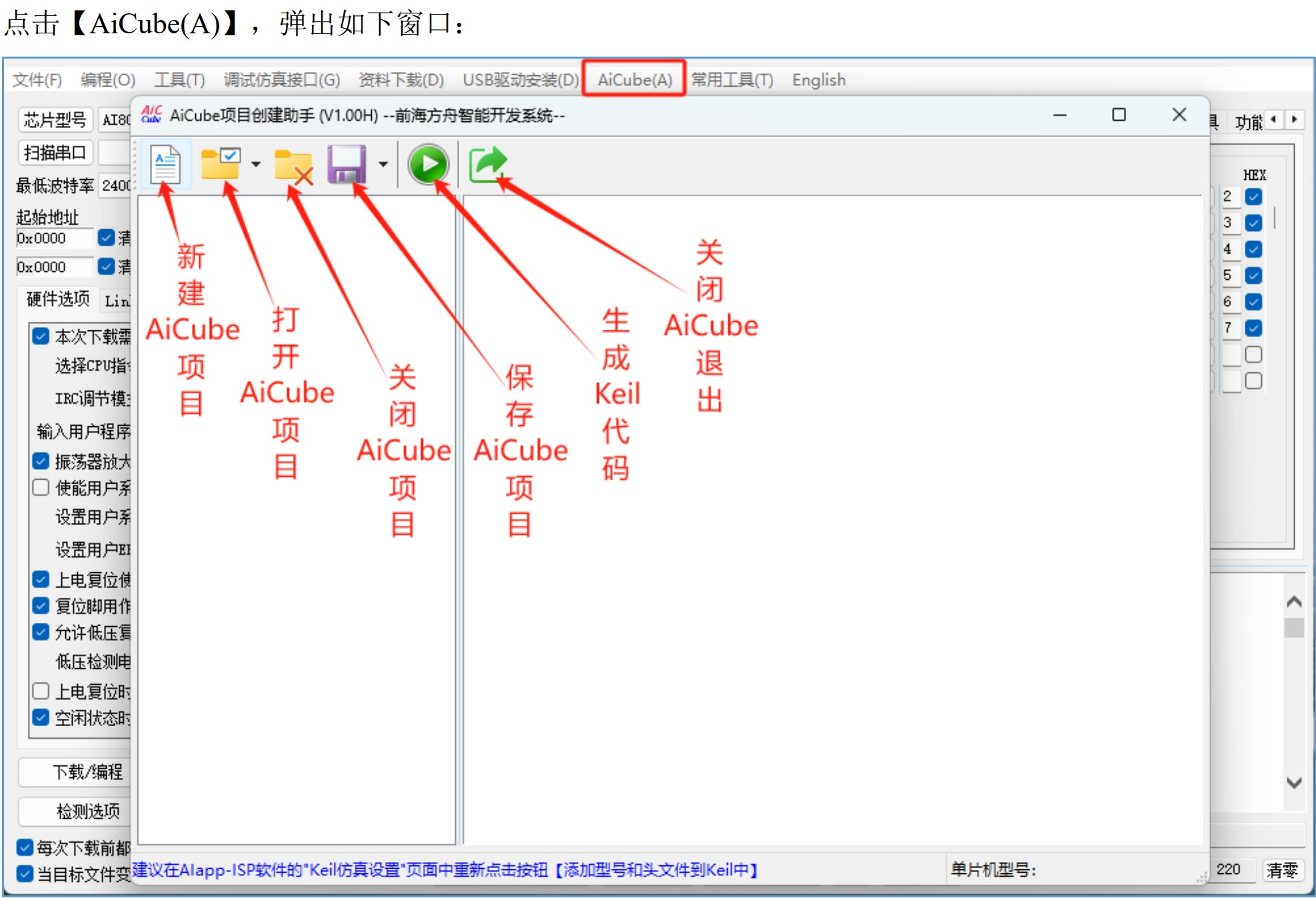Click the first 0x0000 start address field
Screen dimensions: 1316x898
(53, 238)
